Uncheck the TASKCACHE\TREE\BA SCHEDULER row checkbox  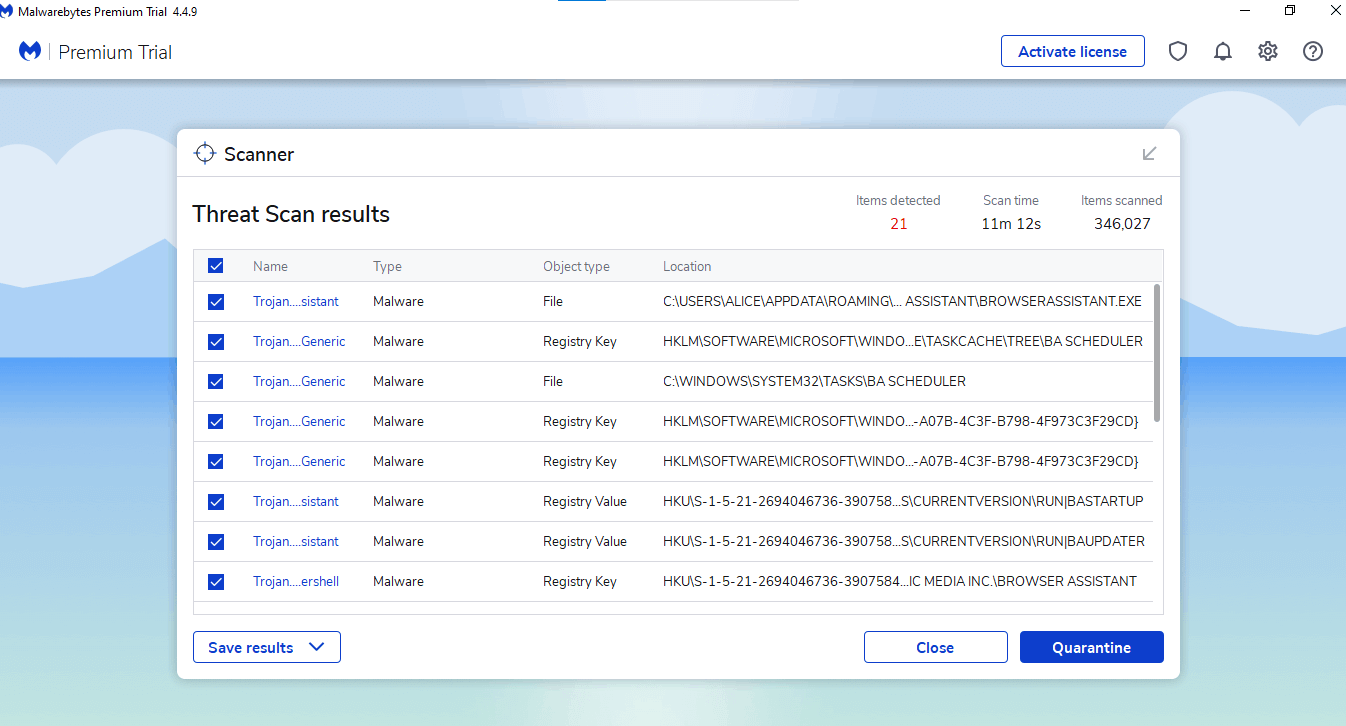215,342
